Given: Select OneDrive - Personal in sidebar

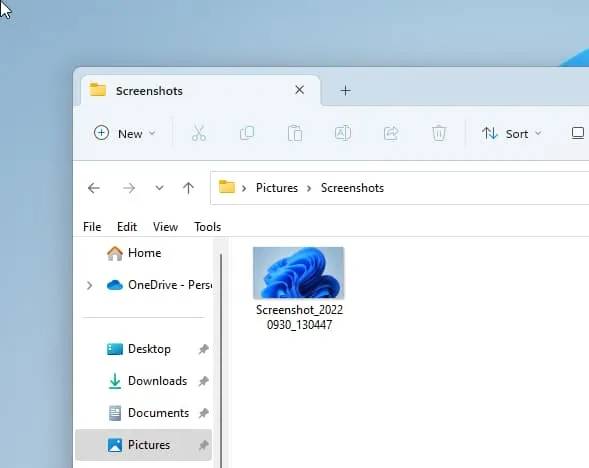Looking at the screenshot, I should click(x=144, y=285).
